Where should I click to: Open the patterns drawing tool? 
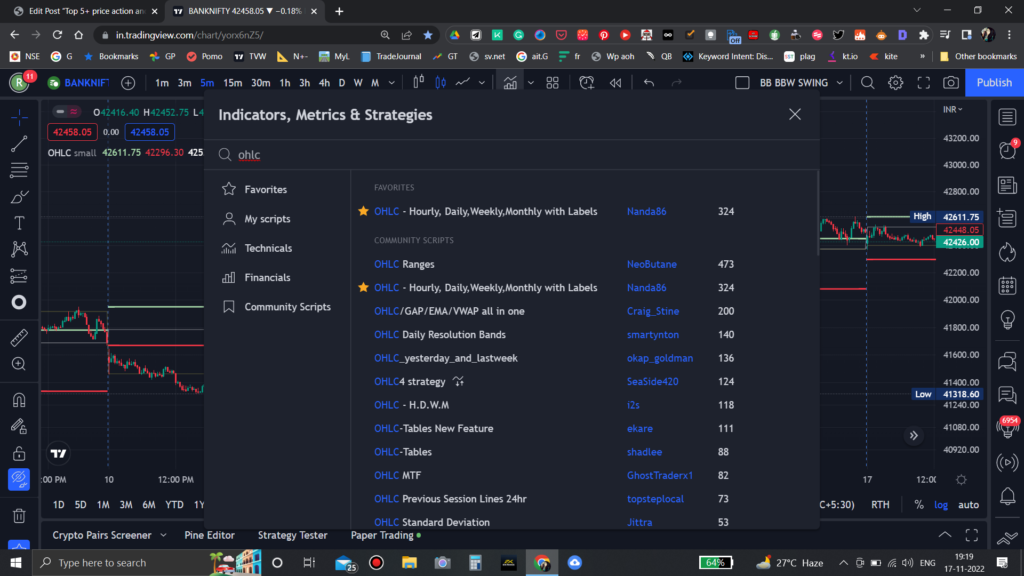(19, 249)
